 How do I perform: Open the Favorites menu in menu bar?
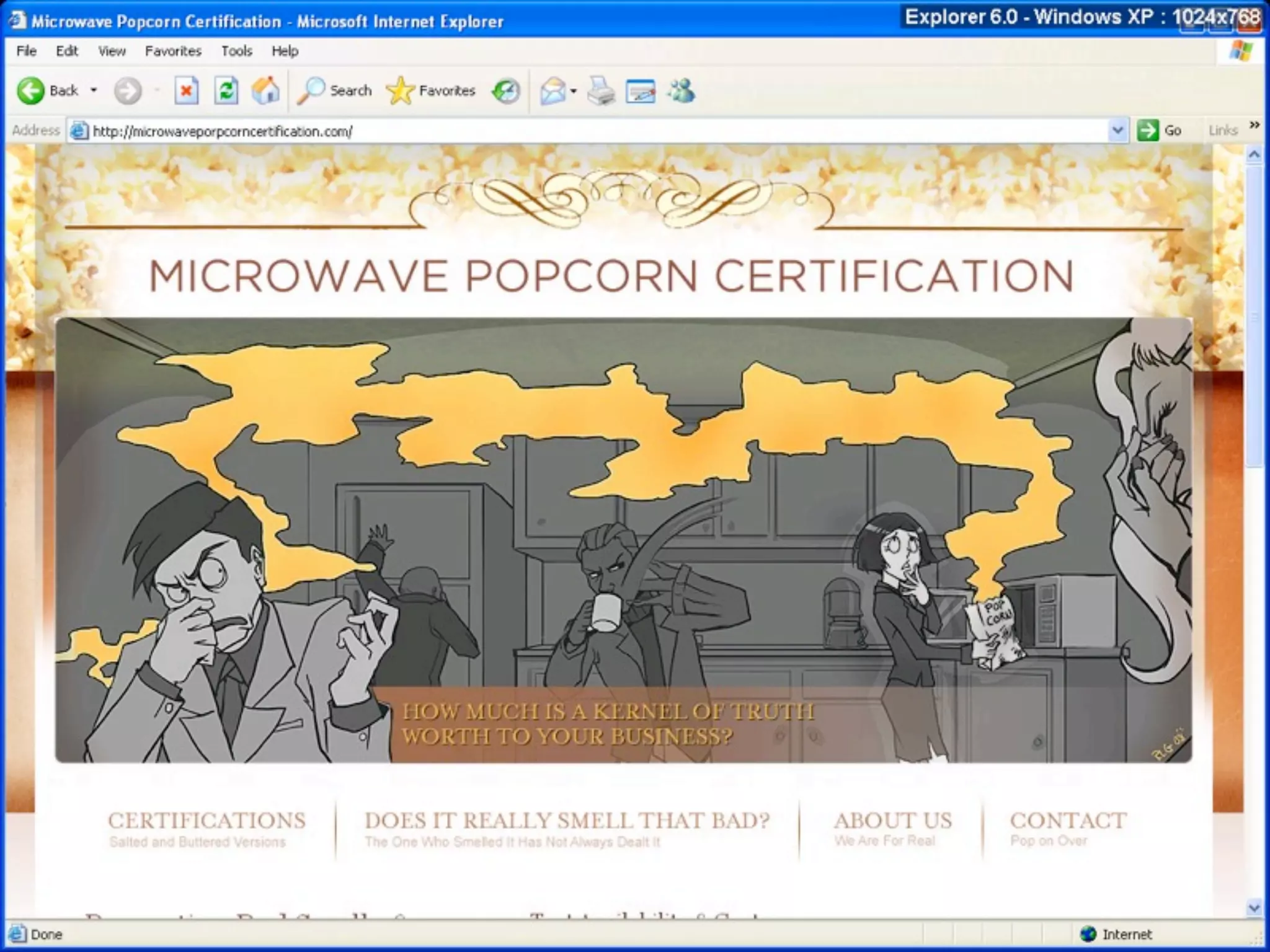(173, 51)
